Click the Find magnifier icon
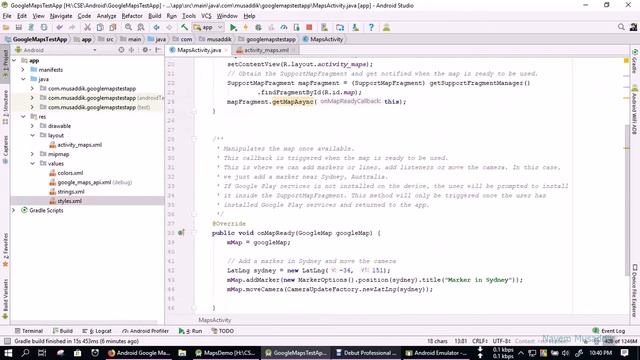This screenshot has width=640, height=360. pos(128,27)
